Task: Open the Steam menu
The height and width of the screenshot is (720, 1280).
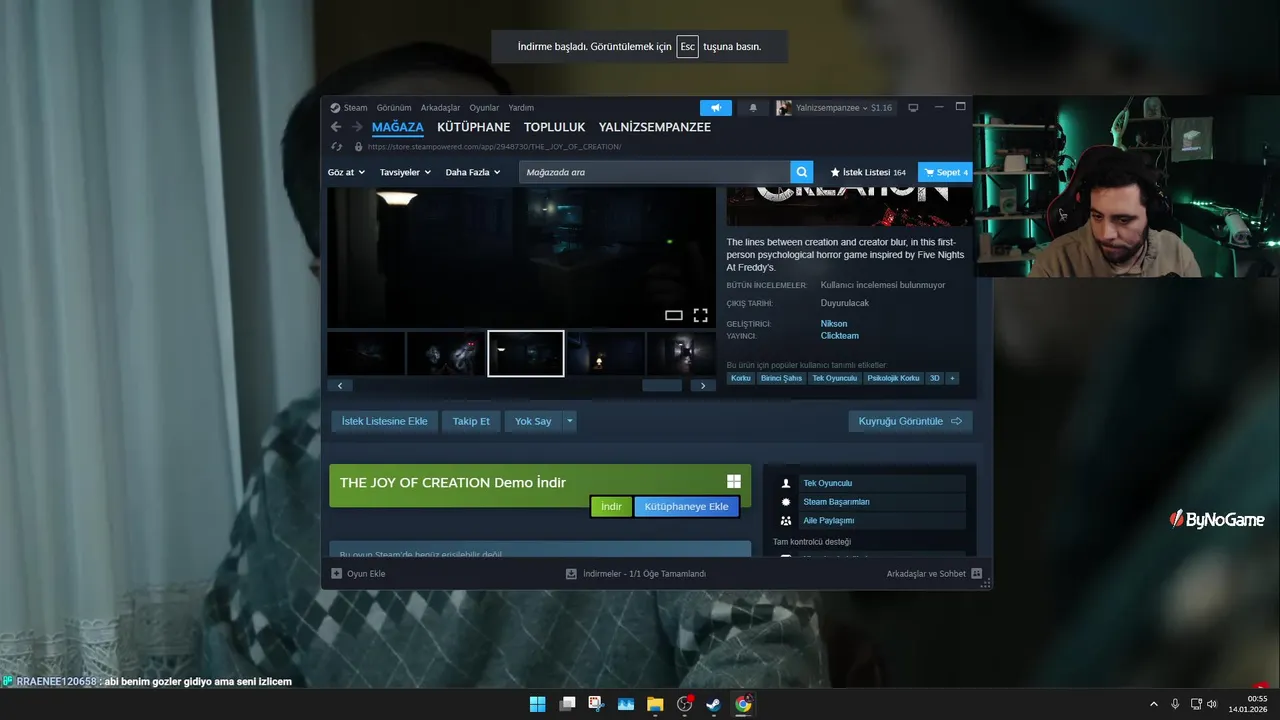Action: (x=349, y=108)
